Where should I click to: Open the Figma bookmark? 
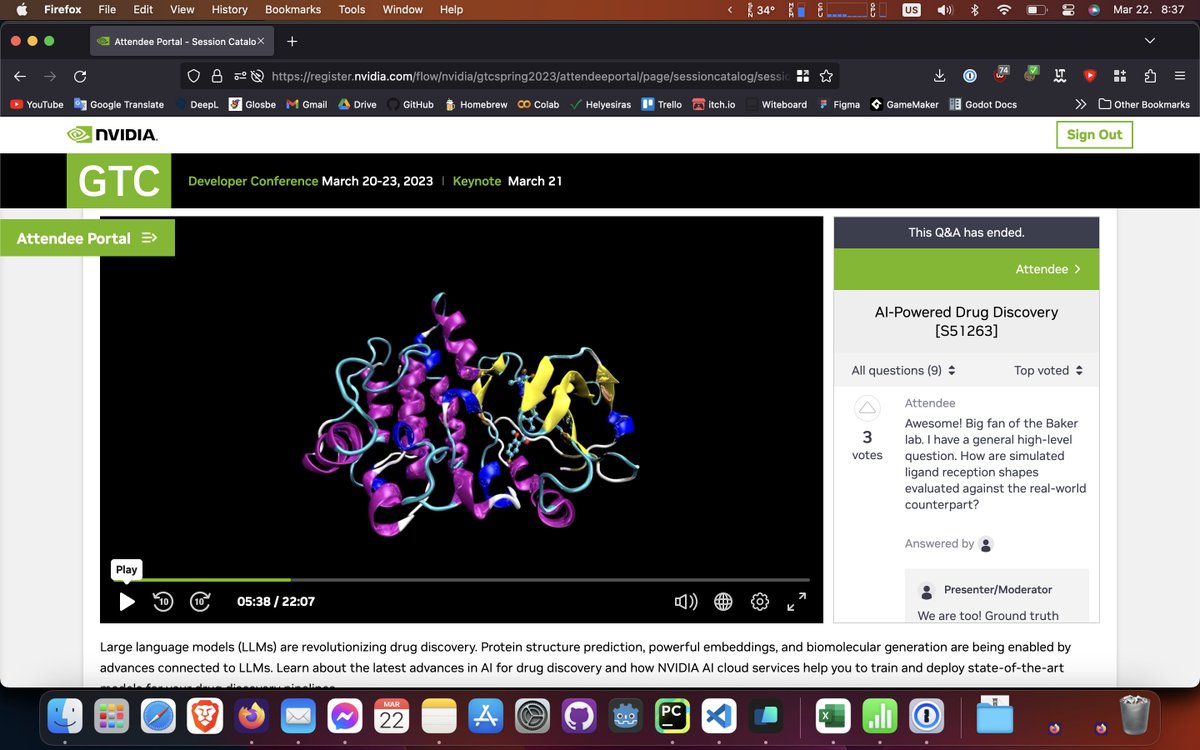pyautogui.click(x=839, y=104)
